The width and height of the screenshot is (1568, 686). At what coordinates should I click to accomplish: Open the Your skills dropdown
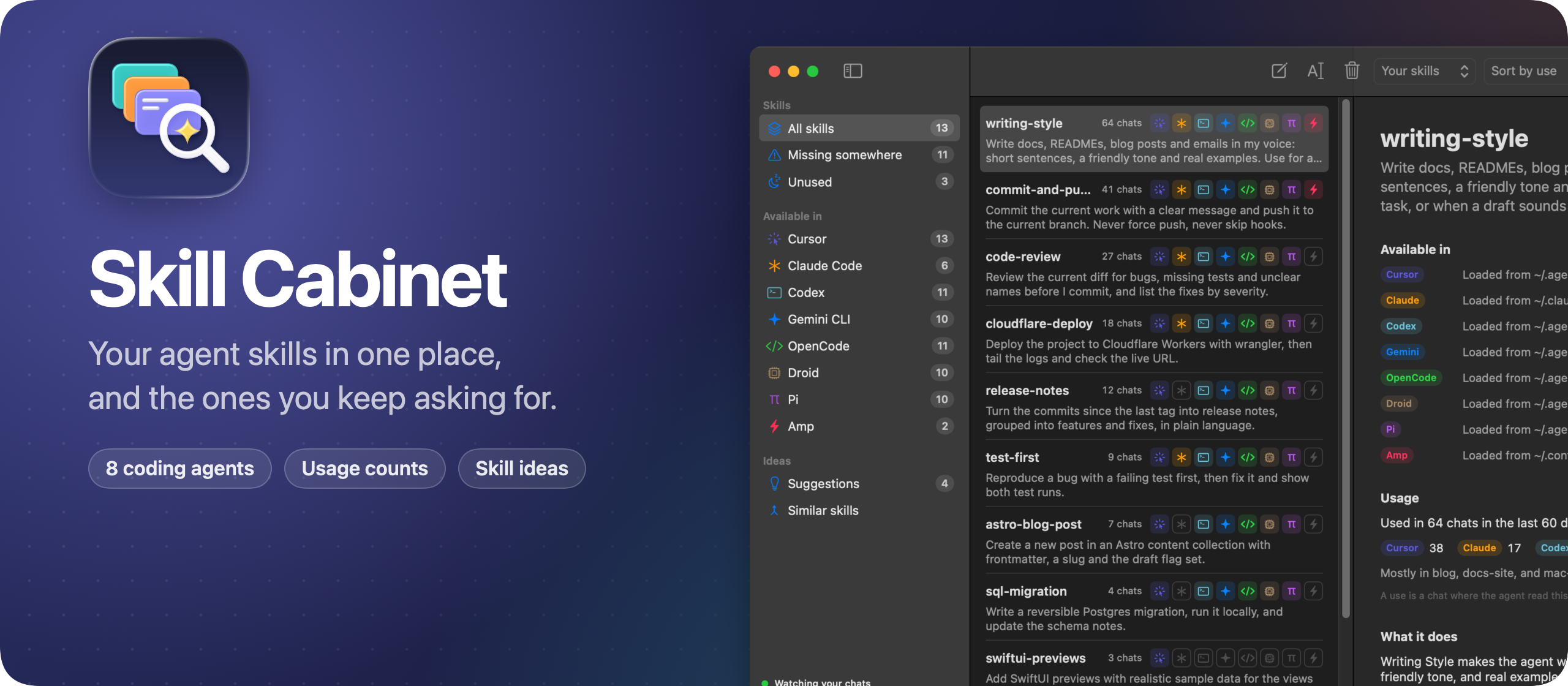point(1424,71)
